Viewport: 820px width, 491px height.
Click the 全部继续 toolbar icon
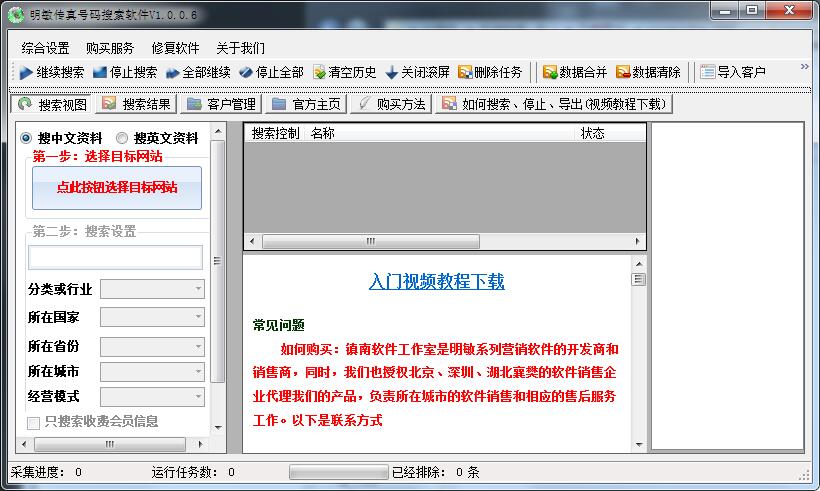[172, 72]
